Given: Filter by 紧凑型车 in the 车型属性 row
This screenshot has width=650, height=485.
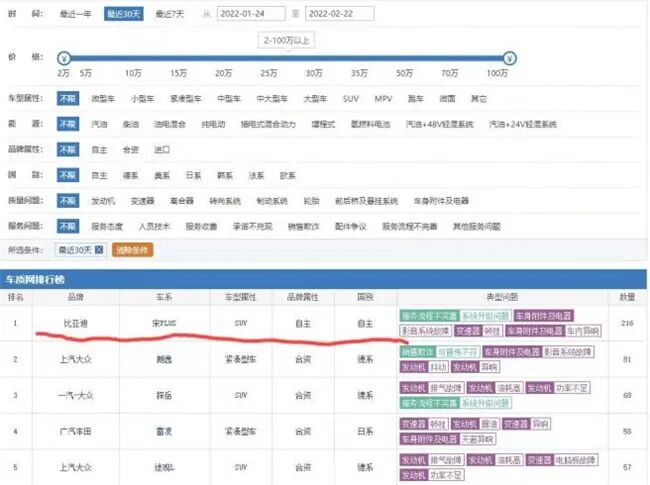Looking at the screenshot, I should pyautogui.click(x=185, y=99).
